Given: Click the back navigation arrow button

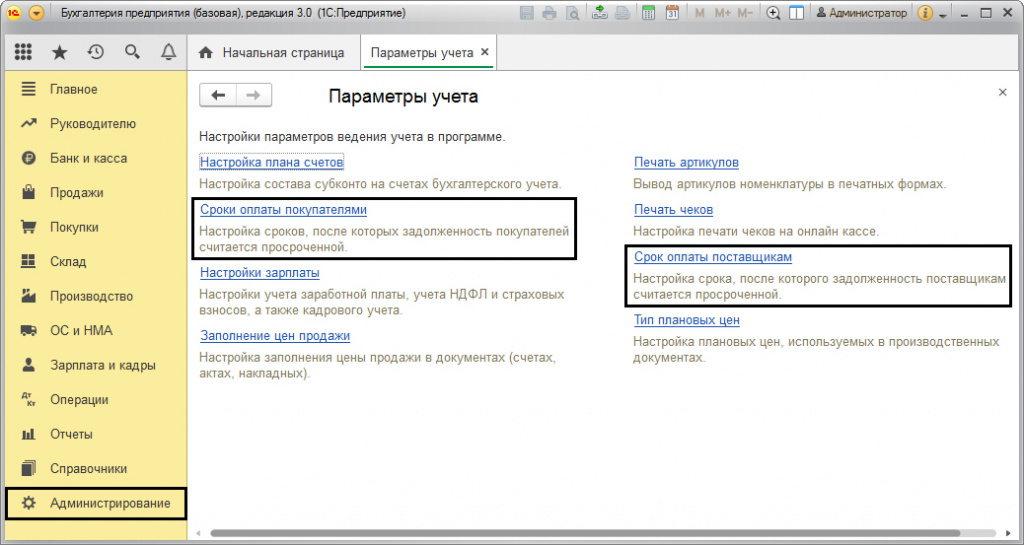Looking at the screenshot, I should [x=218, y=95].
